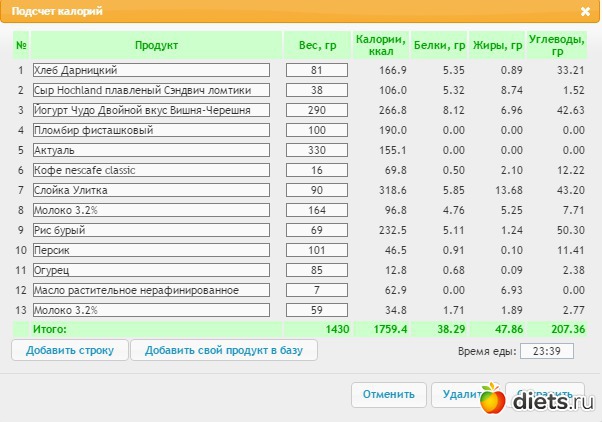Select weight field showing 290
This screenshot has height=422, width=602.
point(317,110)
